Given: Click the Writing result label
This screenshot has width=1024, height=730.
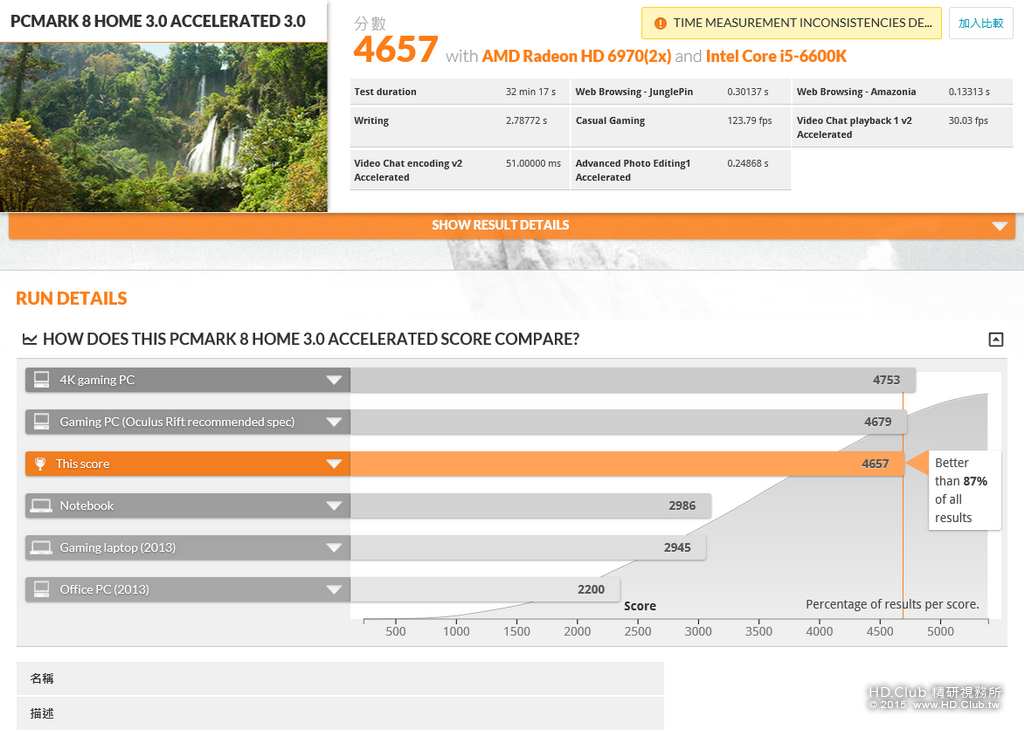Looking at the screenshot, I should click(372, 121).
